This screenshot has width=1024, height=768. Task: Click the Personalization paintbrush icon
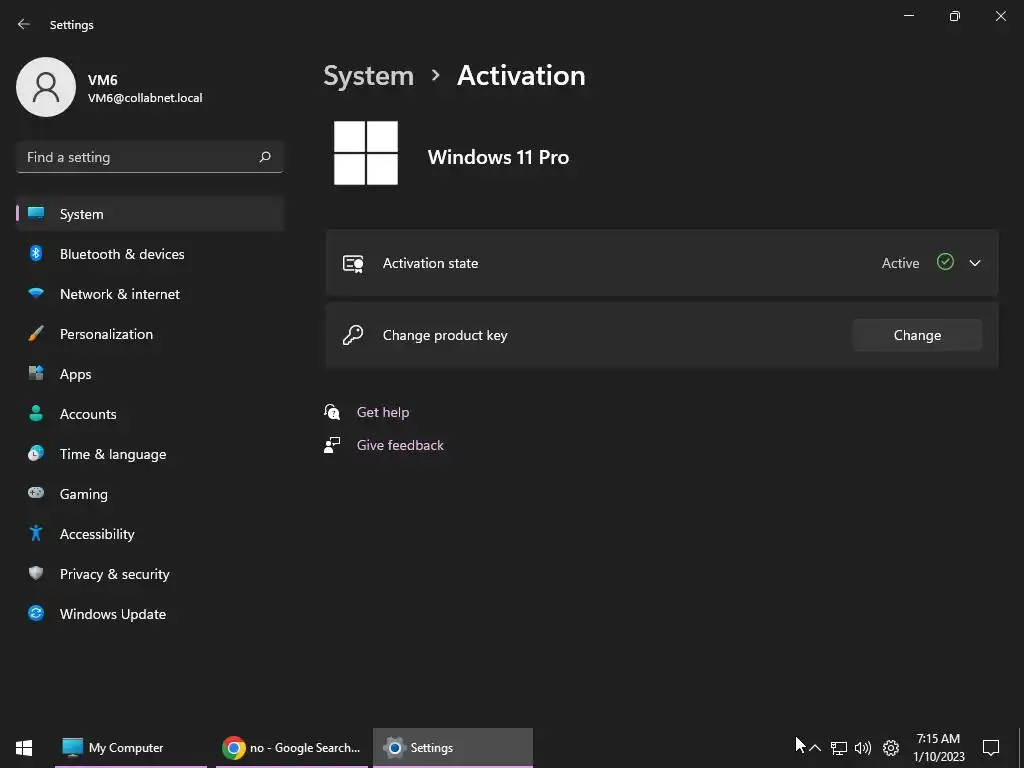tap(36, 334)
